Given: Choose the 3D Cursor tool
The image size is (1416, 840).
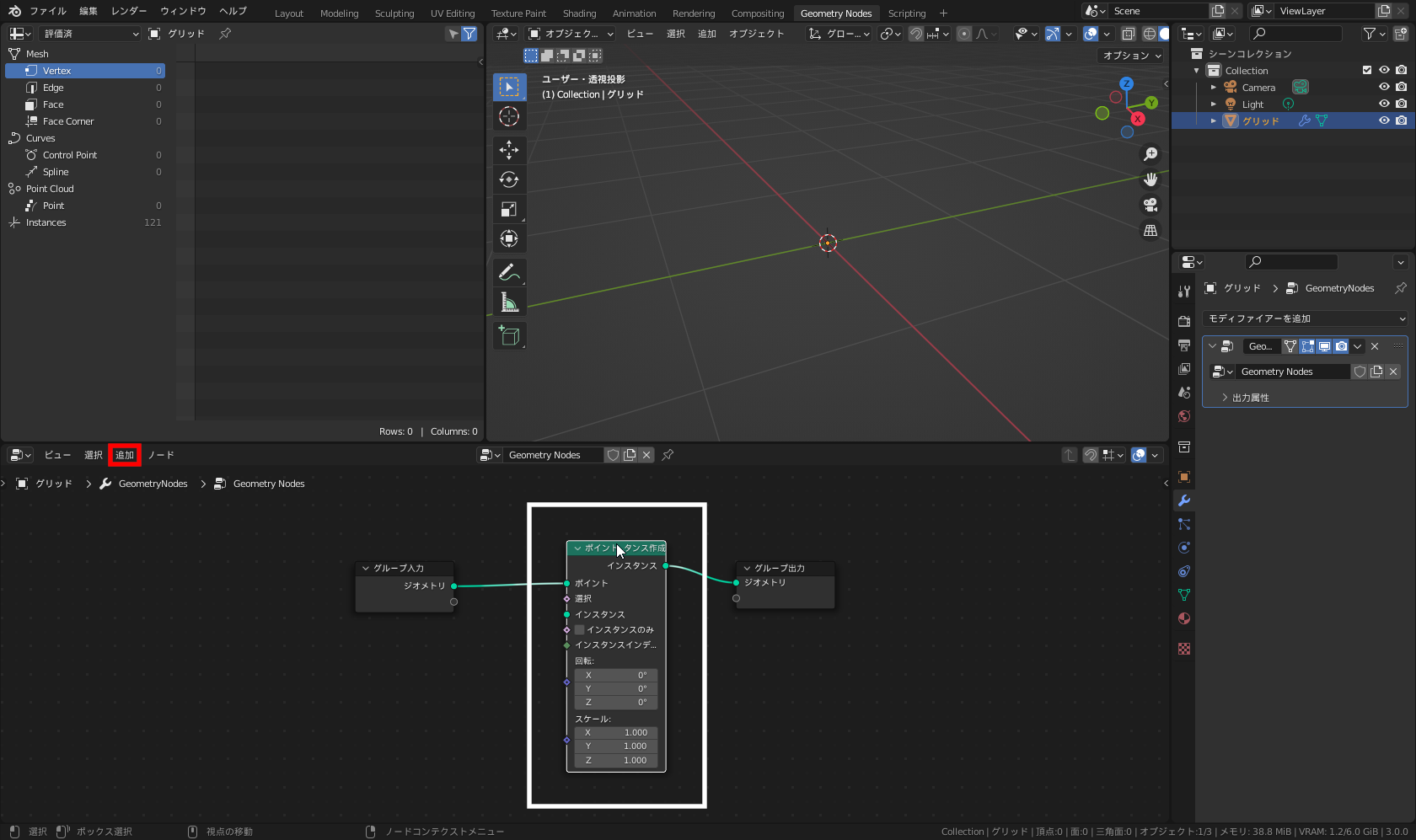Looking at the screenshot, I should click(509, 116).
